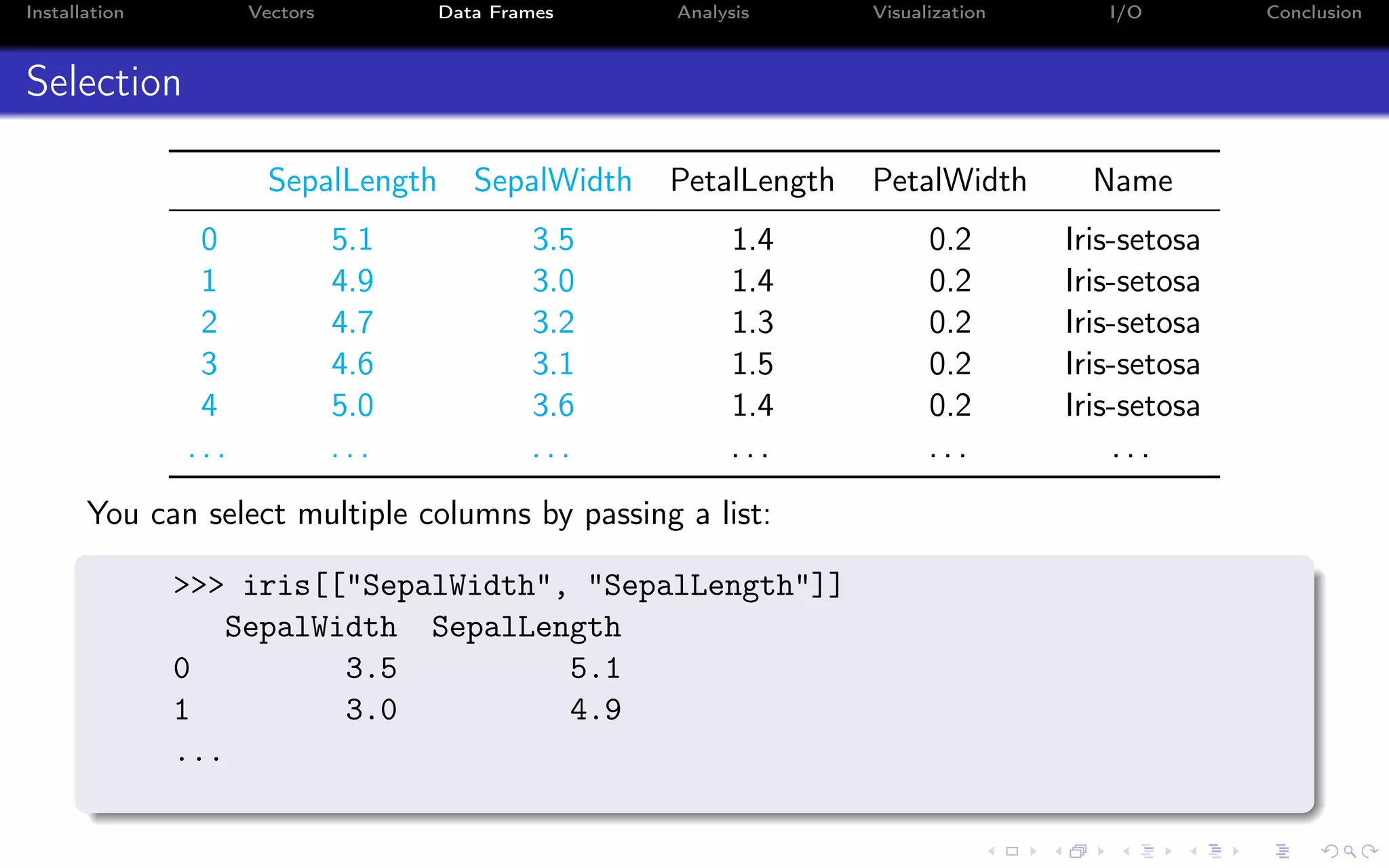This screenshot has height=868, width=1389.
Task: Click the subsection lines navigation icon
Action: [x=1148, y=851]
